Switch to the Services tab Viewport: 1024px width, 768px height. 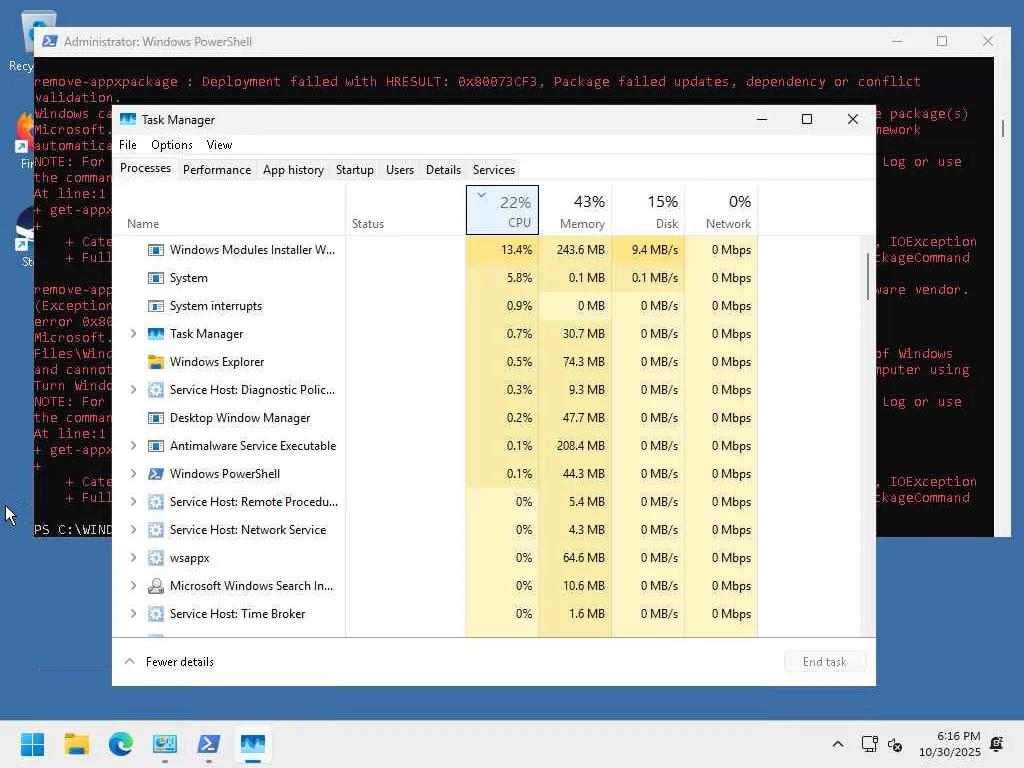[494, 170]
